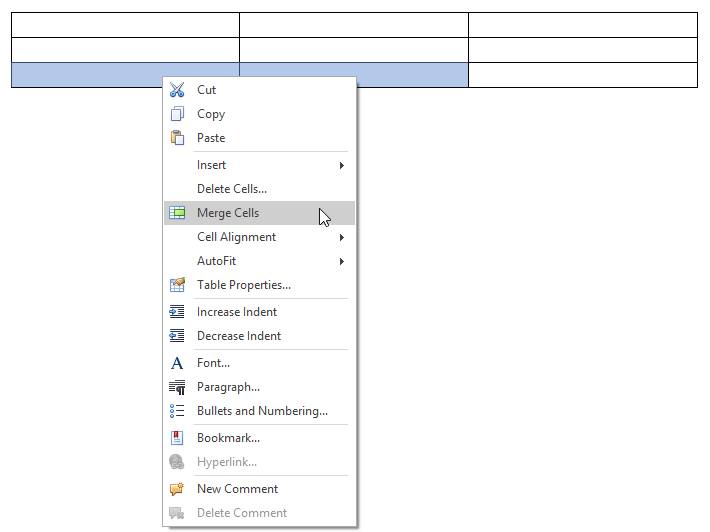
Task: Click the Copy pages icon
Action: click(177, 114)
